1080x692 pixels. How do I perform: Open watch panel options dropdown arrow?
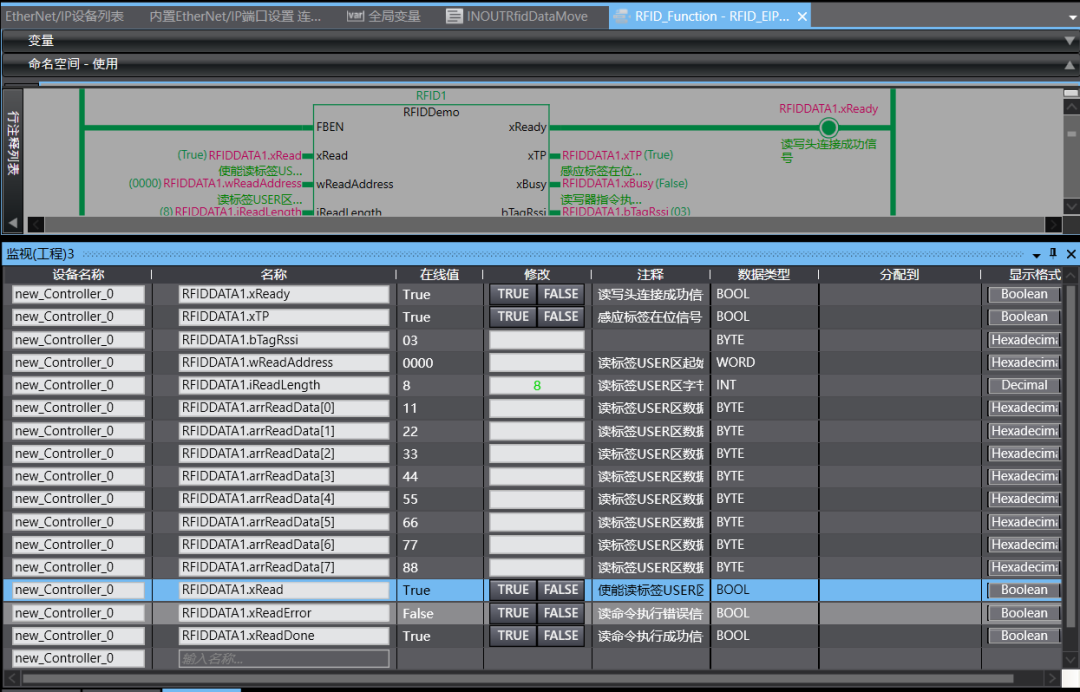coord(1036,254)
